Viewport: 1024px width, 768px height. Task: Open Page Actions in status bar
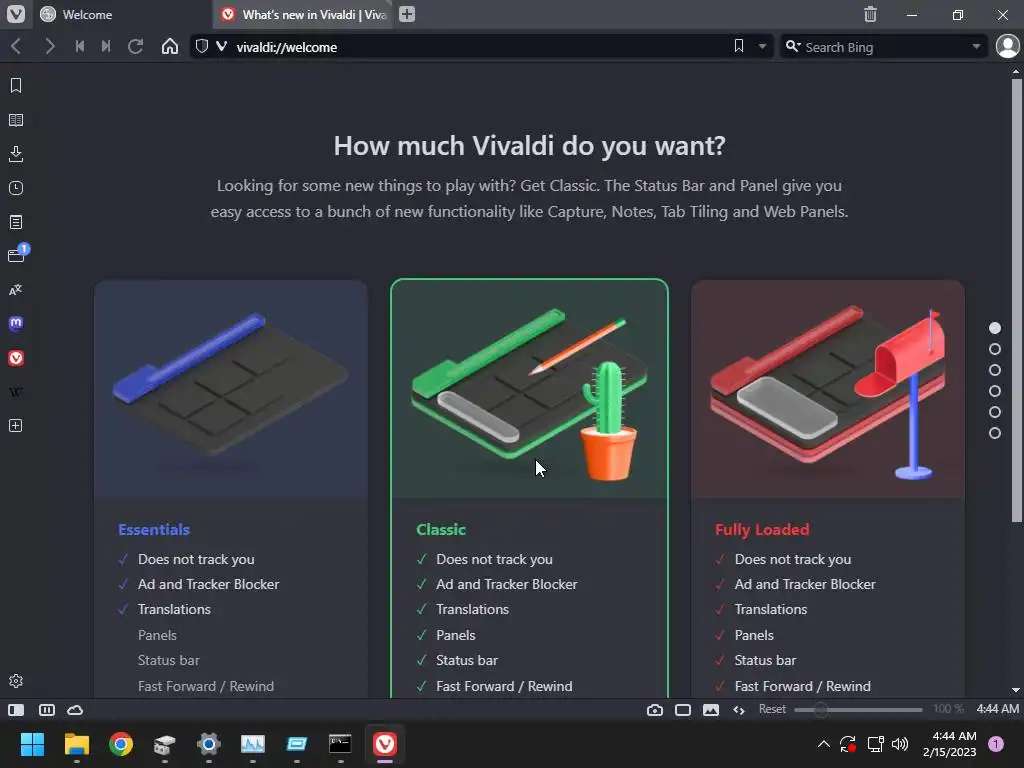click(739, 710)
